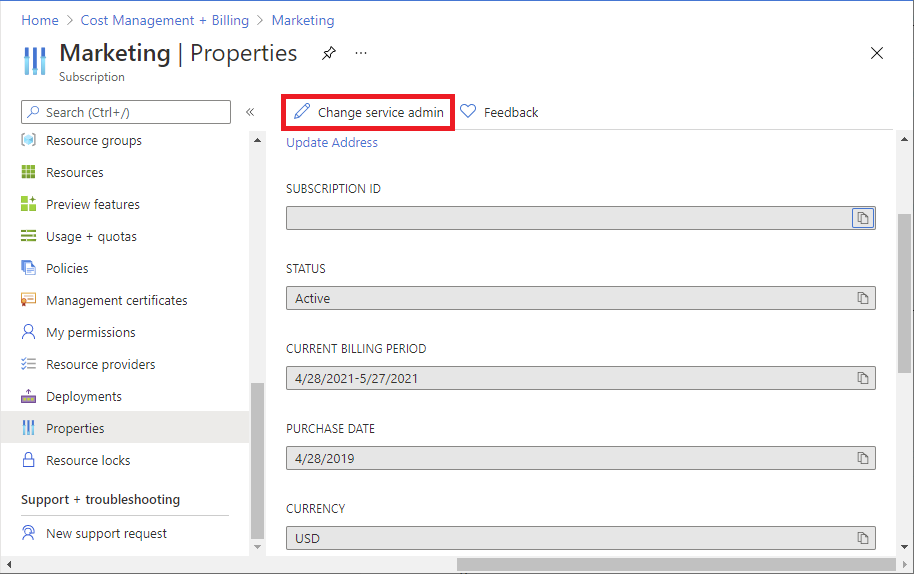Close the Marketing Properties blade

point(877,54)
